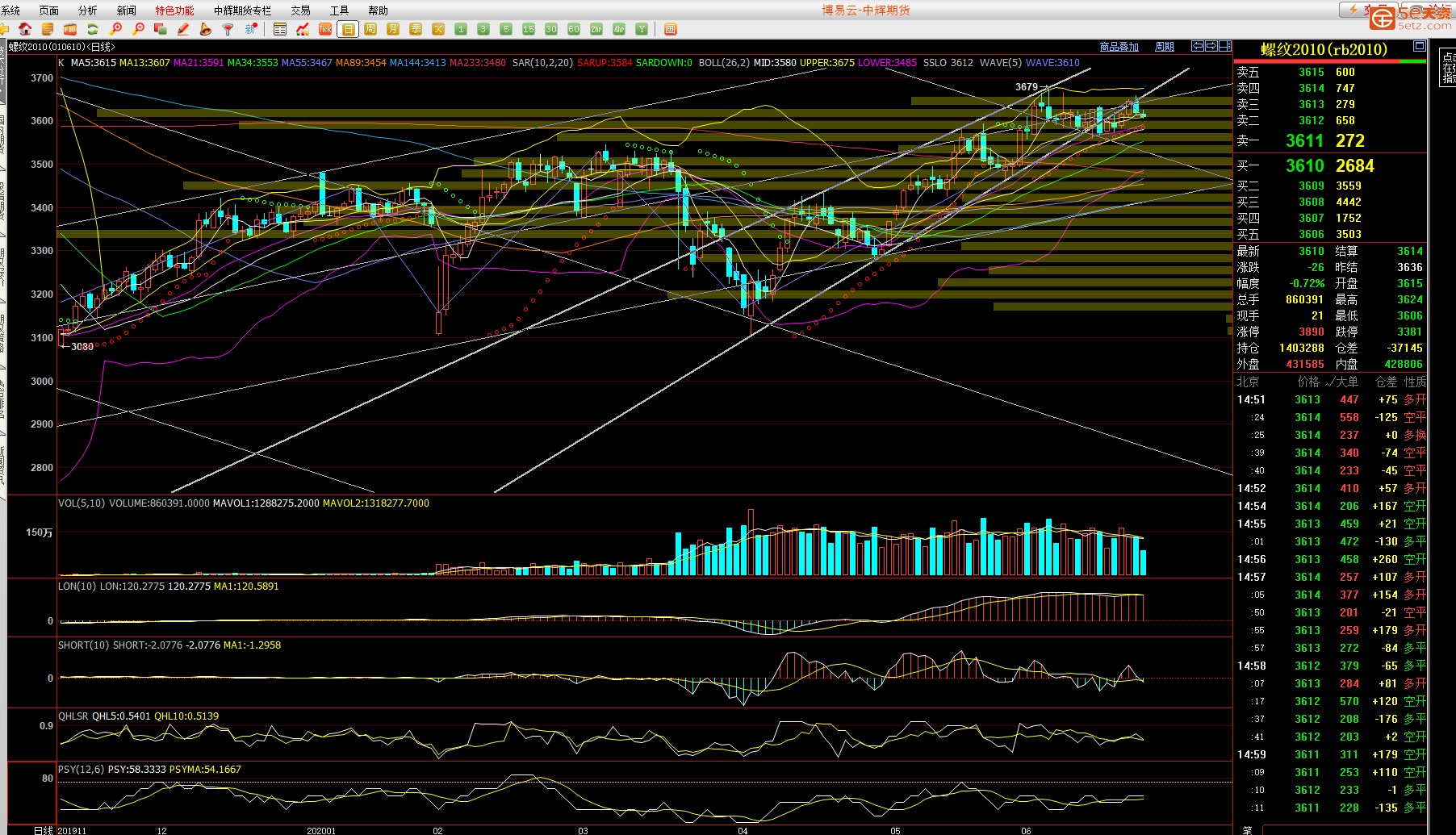Image resolution: width=1456 pixels, height=835 pixels.
Task: Click the overlapping red-green windows icon
Action: (161, 29)
